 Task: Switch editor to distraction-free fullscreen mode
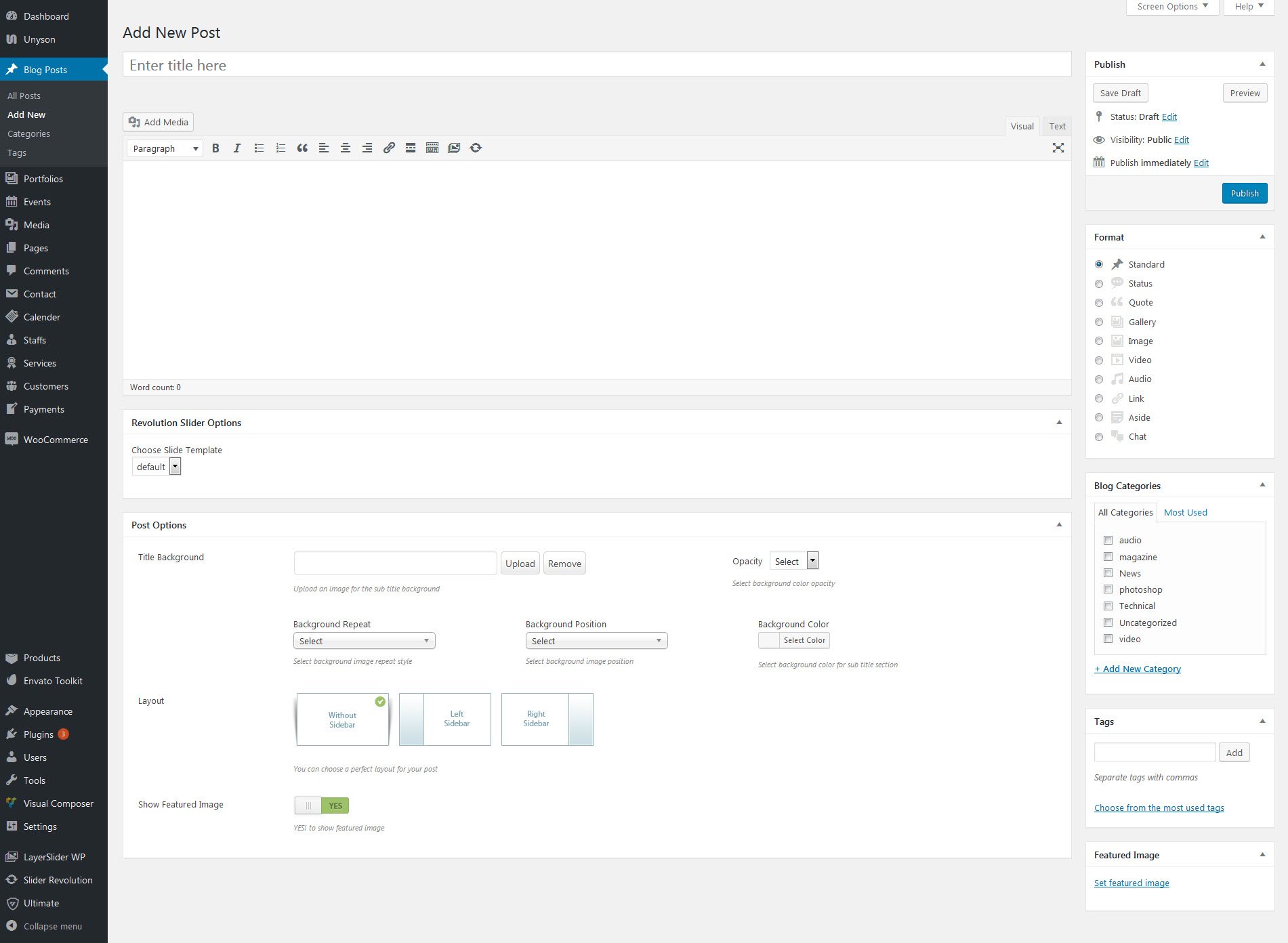(1058, 148)
